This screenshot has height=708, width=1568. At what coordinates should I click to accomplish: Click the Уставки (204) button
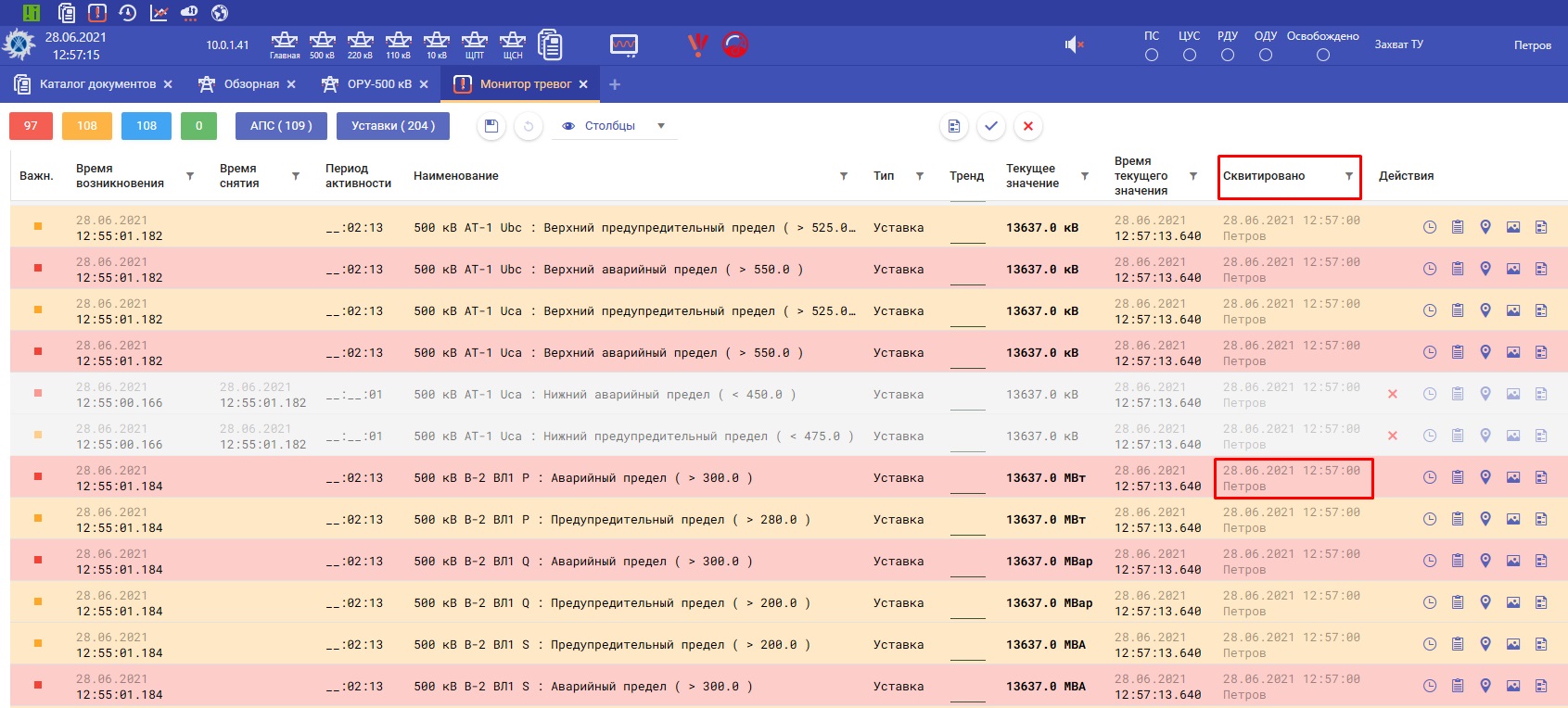coord(393,126)
